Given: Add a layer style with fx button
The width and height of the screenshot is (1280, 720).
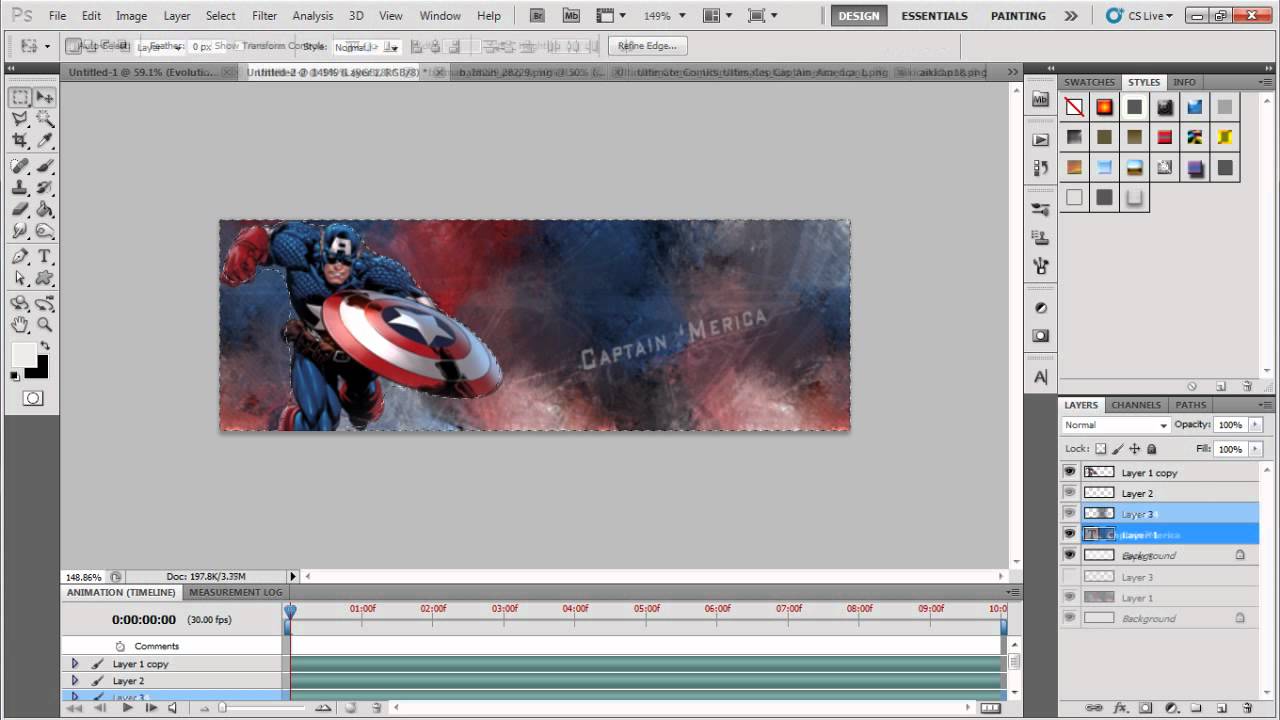Looking at the screenshot, I should tap(1120, 707).
